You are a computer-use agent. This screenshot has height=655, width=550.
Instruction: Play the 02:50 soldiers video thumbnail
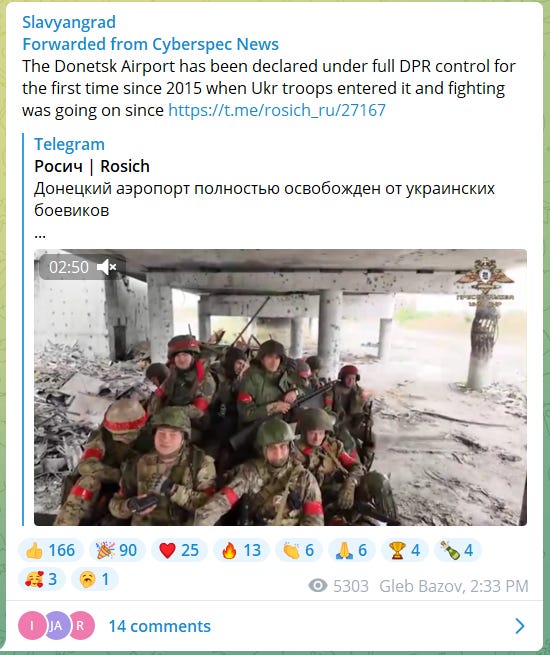[280, 387]
